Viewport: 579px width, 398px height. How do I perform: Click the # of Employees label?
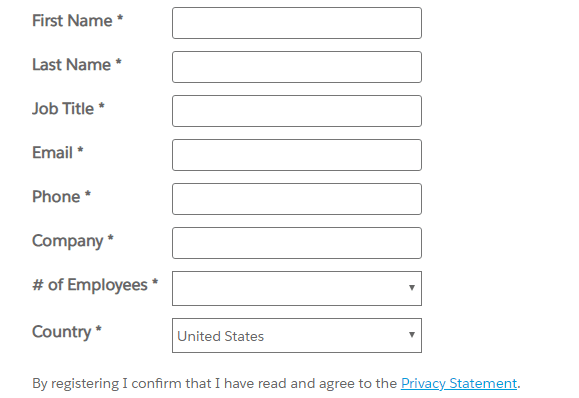coord(95,285)
